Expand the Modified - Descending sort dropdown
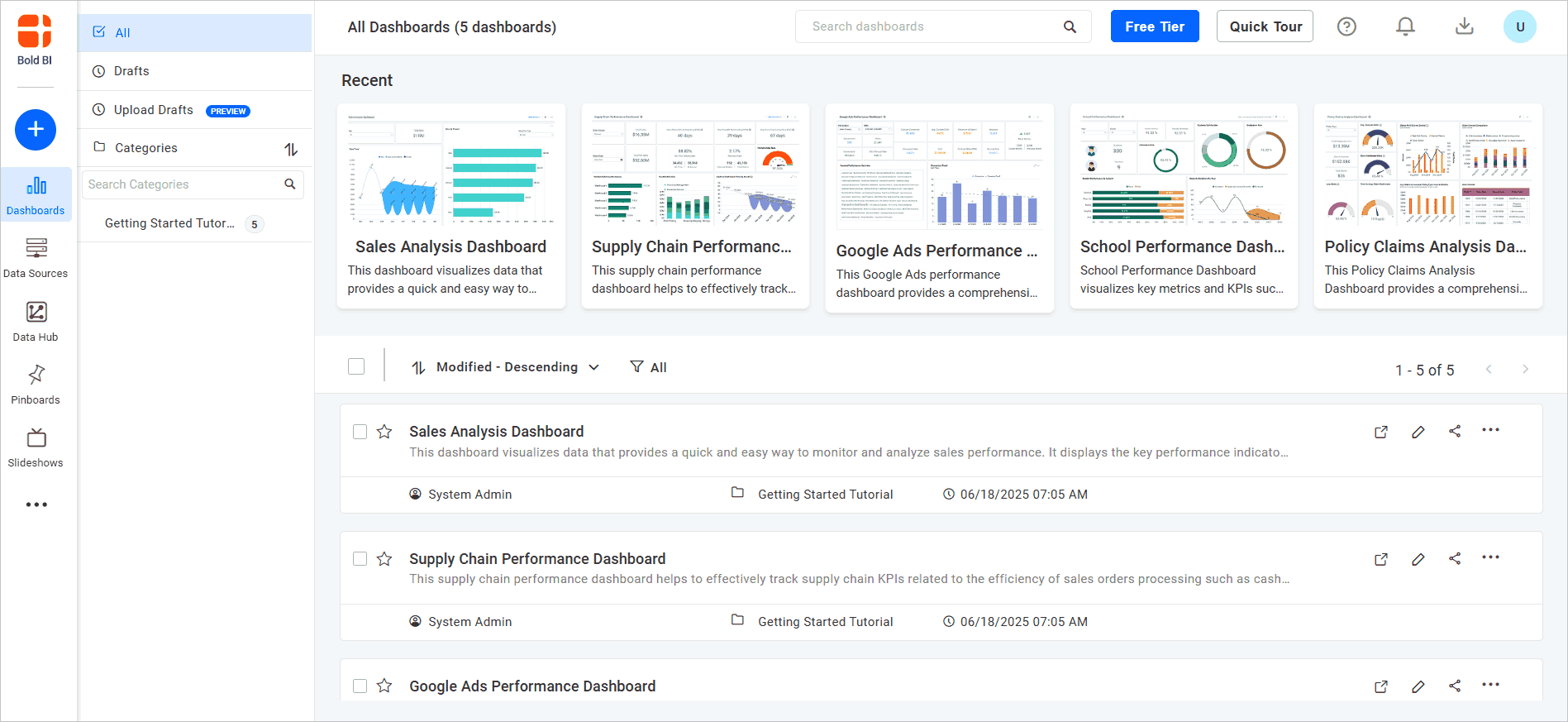This screenshot has height=722, width=1568. 506,367
